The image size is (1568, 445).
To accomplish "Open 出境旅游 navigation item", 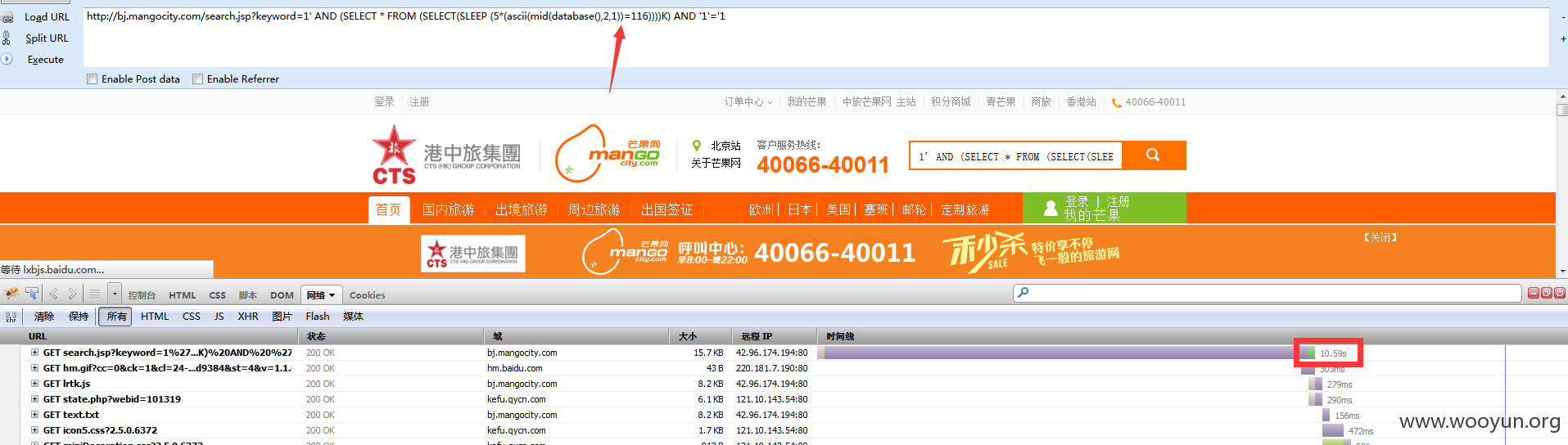I will coord(521,210).
